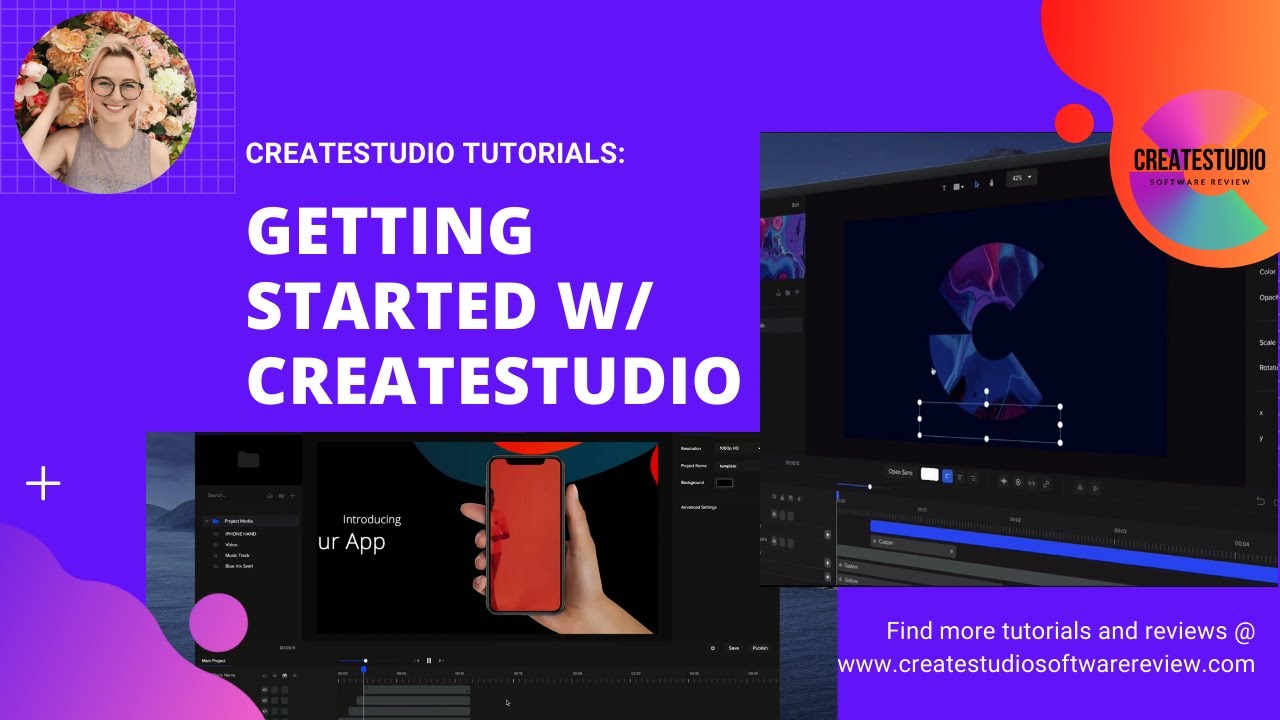Set text alignment to center
Screen dimensions: 1280x720
tap(960, 477)
